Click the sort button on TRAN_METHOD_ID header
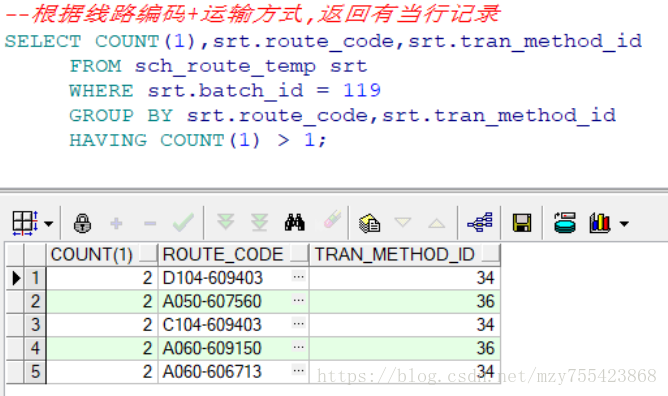668x396 pixels. pyautogui.click(x=490, y=254)
